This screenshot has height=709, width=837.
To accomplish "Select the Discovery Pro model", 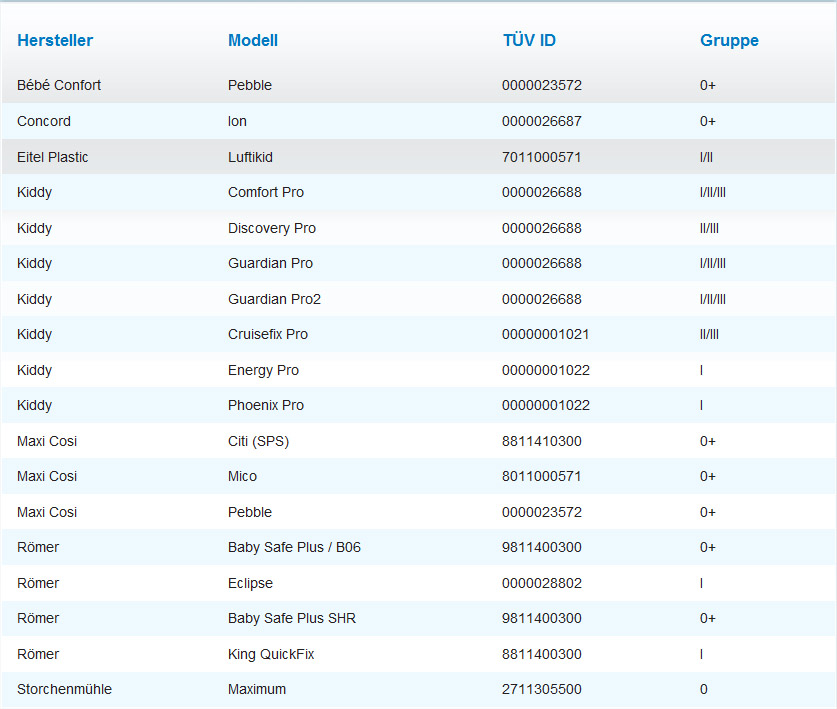I will [272, 228].
